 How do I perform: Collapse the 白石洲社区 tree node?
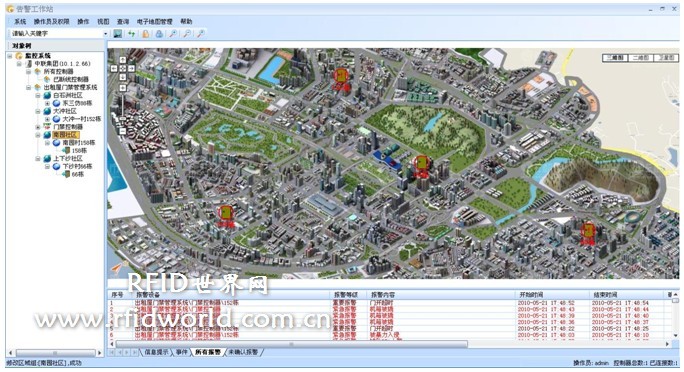click(38, 95)
